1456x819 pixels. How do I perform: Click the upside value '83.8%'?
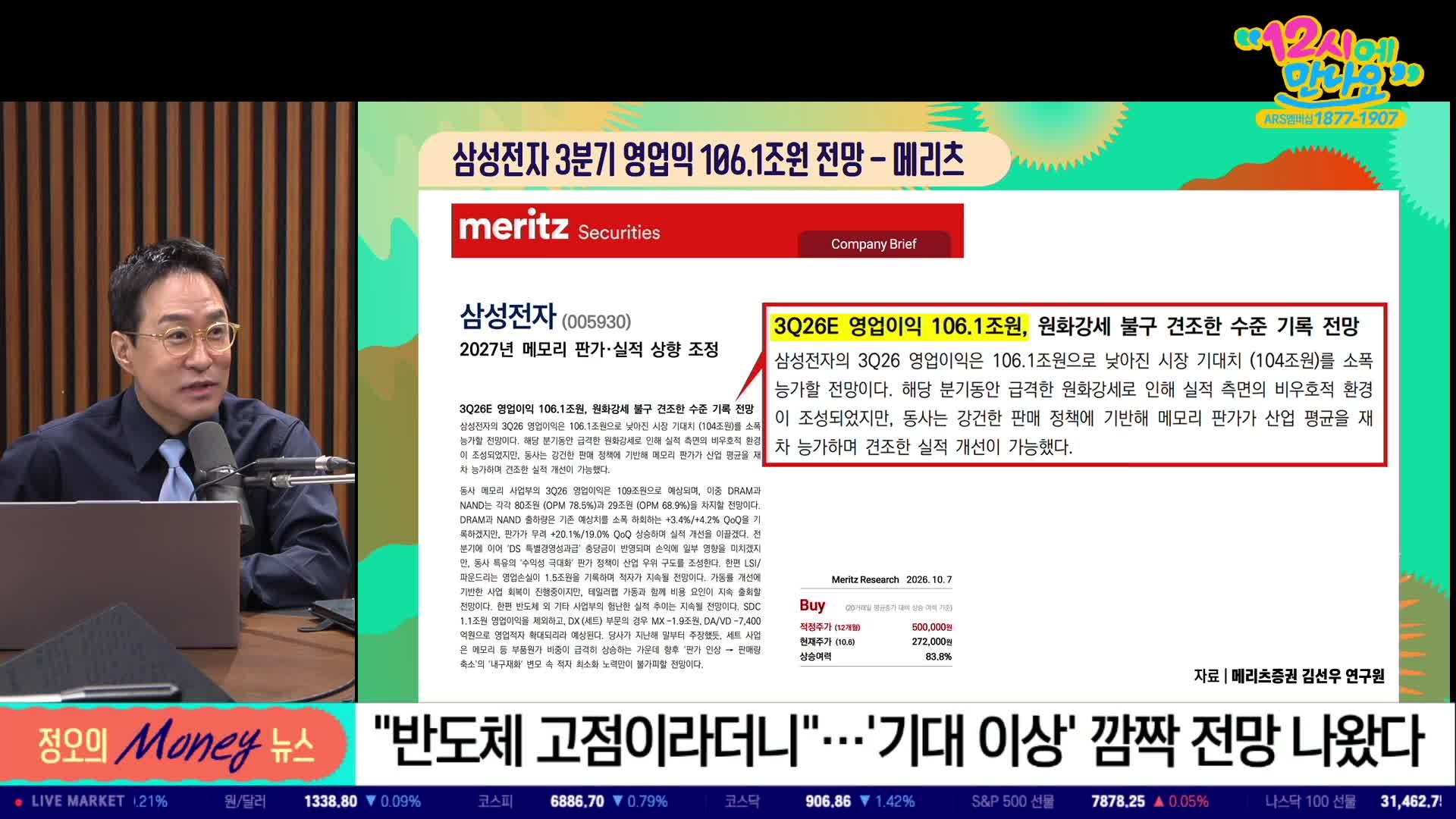(x=938, y=657)
